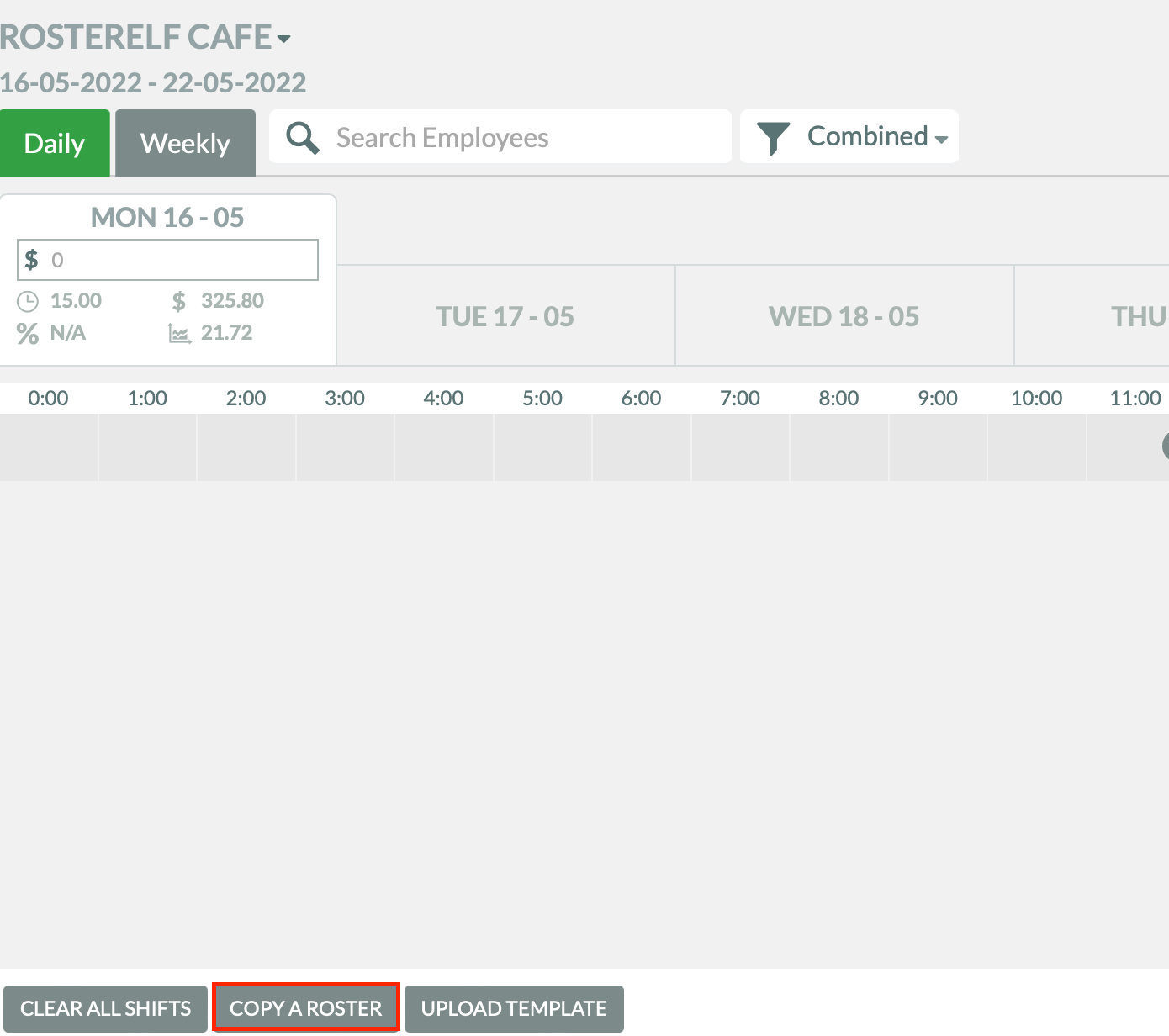Screen dimensions: 1169x1036
Task: Select the THU day tab
Action: (x=1092, y=316)
